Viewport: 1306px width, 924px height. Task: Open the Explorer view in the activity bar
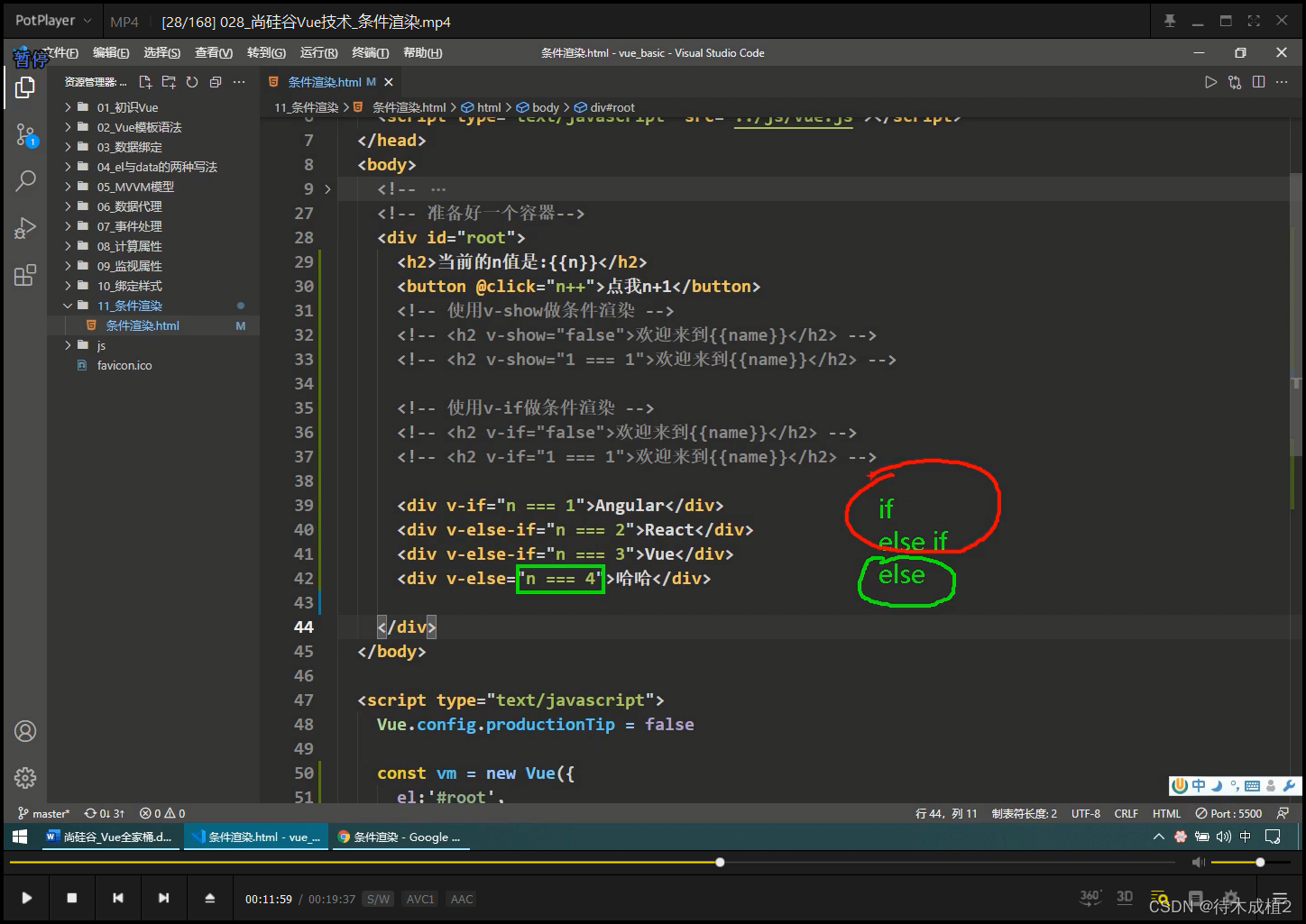coord(25,87)
